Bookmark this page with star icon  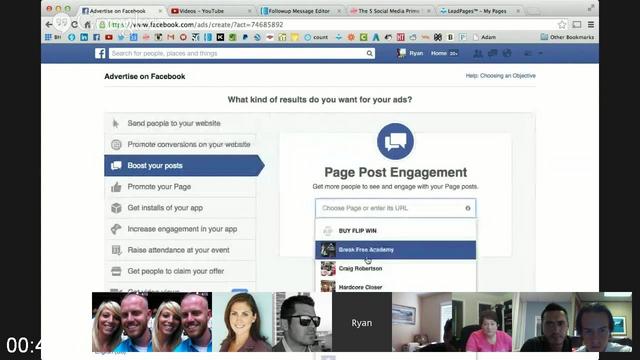(562, 24)
